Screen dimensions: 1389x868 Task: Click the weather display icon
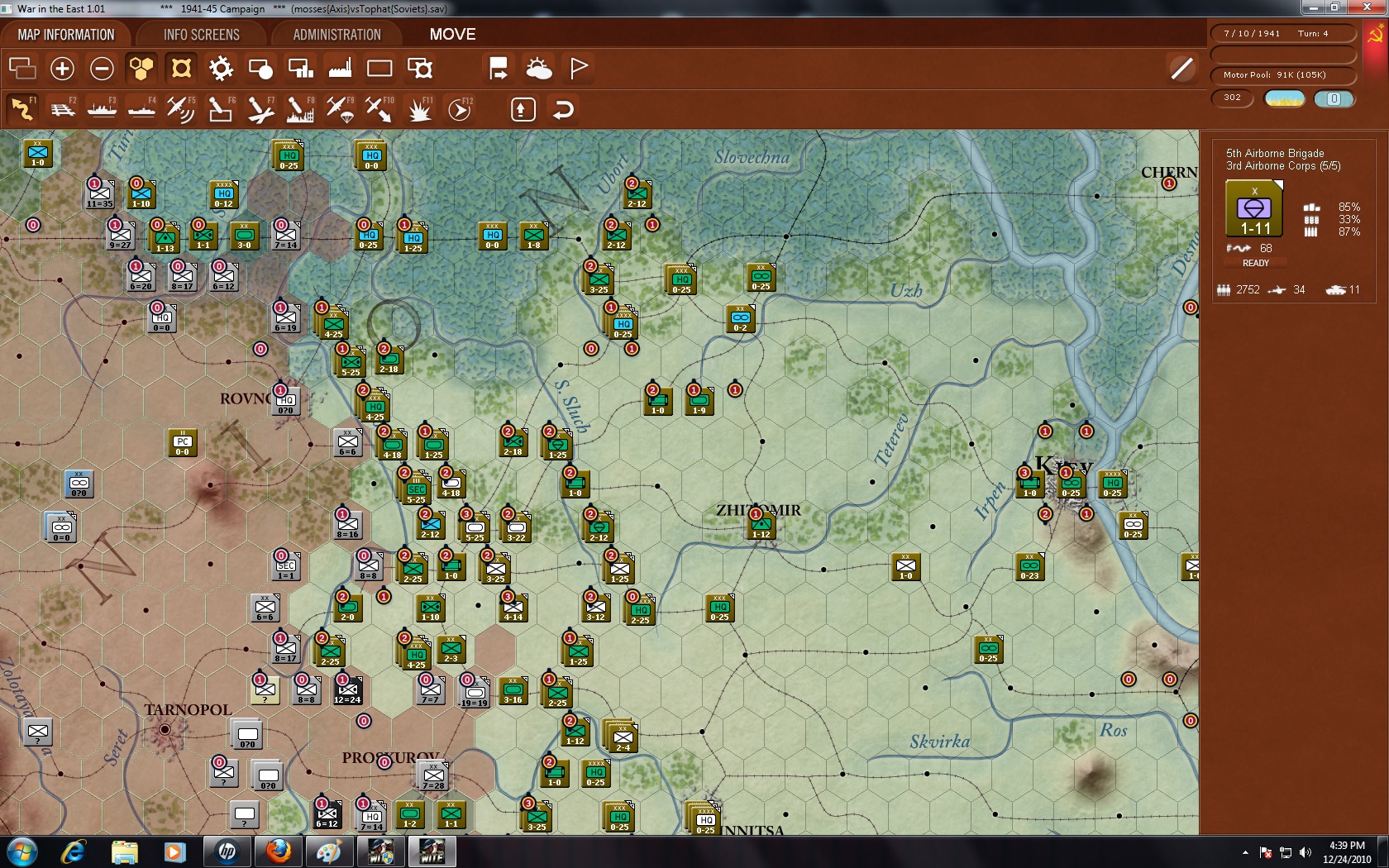pyautogui.click(x=540, y=68)
